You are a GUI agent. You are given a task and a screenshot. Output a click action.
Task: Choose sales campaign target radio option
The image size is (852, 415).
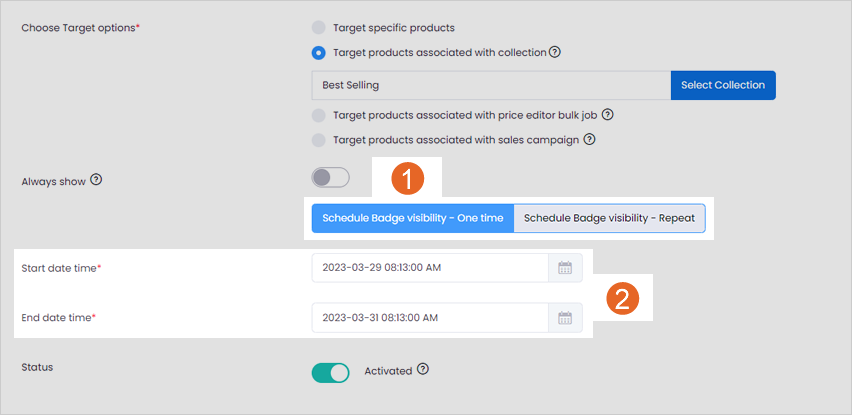318,140
